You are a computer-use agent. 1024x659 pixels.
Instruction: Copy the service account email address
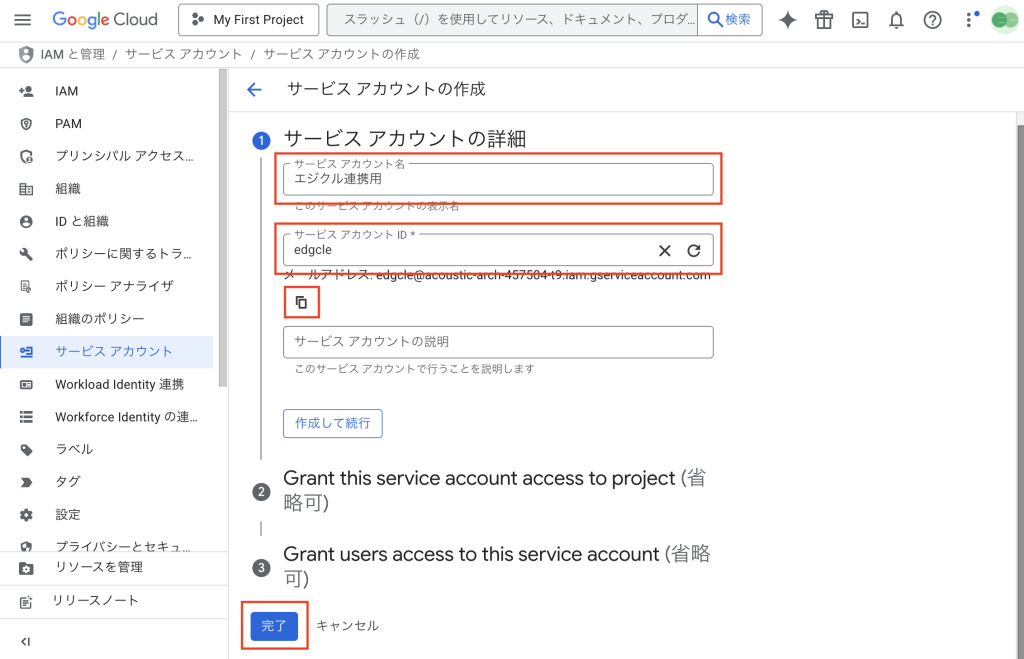pos(301,302)
